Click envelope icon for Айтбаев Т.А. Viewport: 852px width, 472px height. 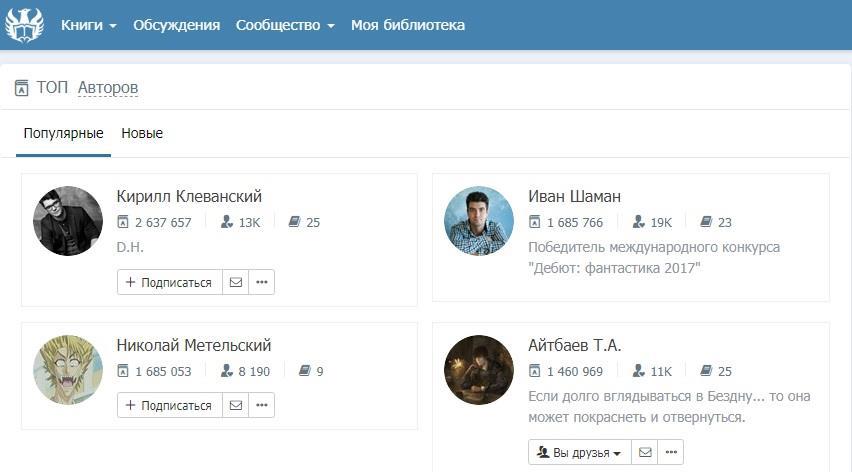point(645,452)
